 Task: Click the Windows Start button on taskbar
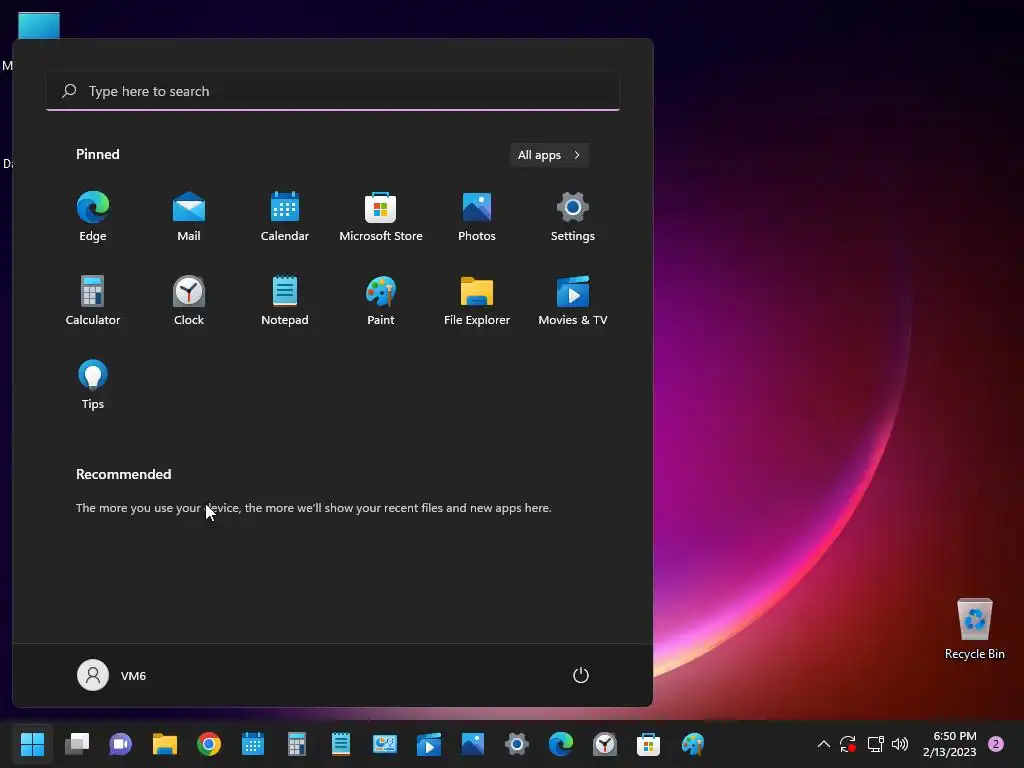[x=32, y=744]
